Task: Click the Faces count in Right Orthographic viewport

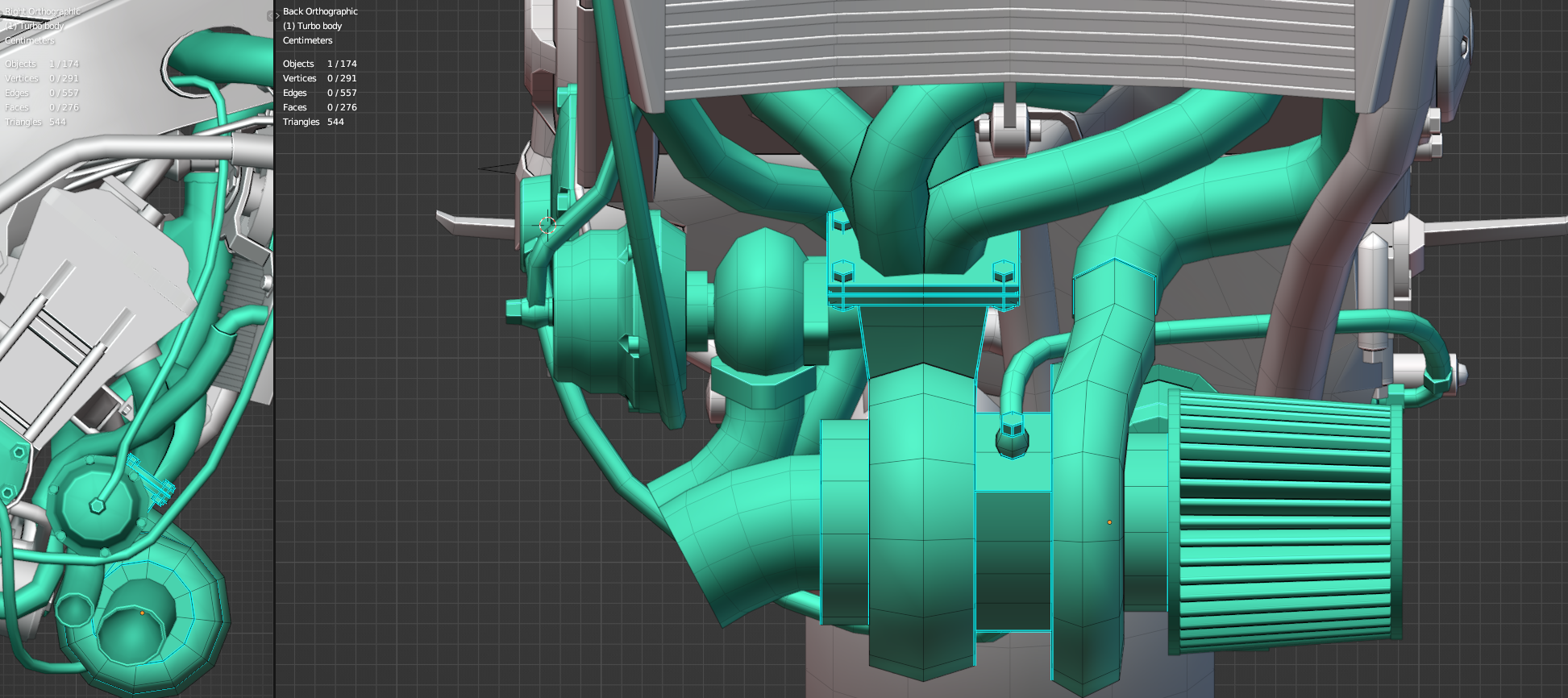Action: (x=64, y=107)
